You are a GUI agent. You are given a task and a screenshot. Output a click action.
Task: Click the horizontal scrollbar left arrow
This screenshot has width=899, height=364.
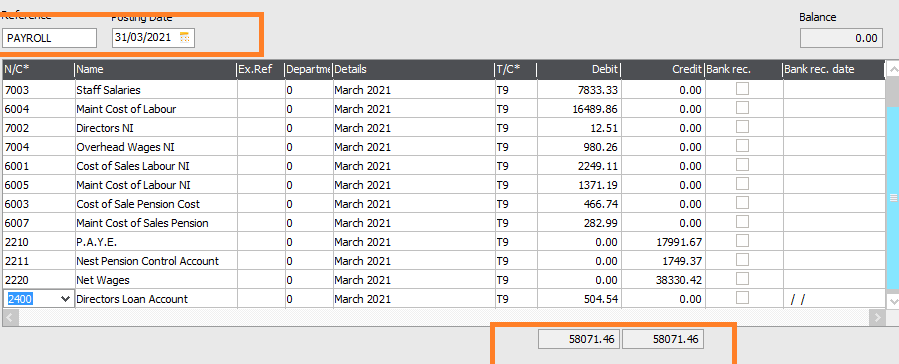tap(11, 317)
